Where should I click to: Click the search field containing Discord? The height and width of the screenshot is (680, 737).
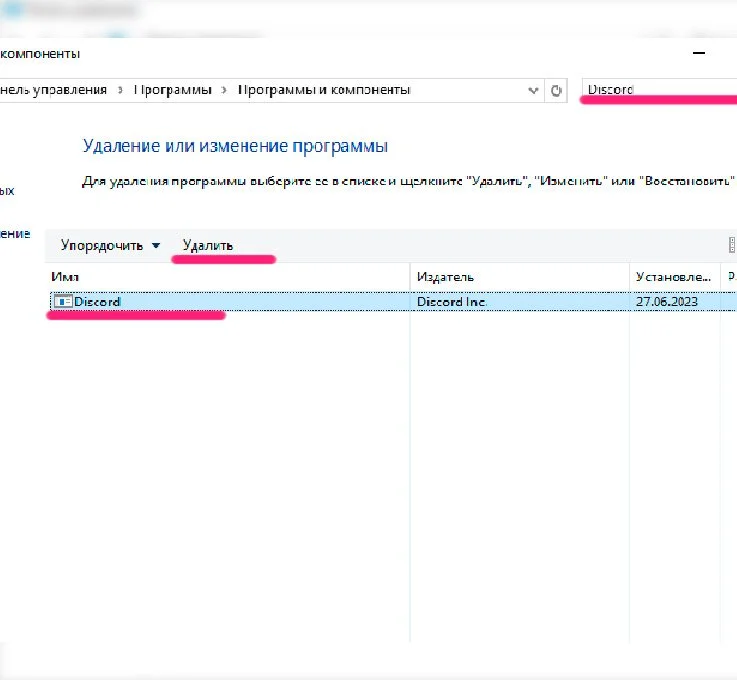(x=659, y=90)
